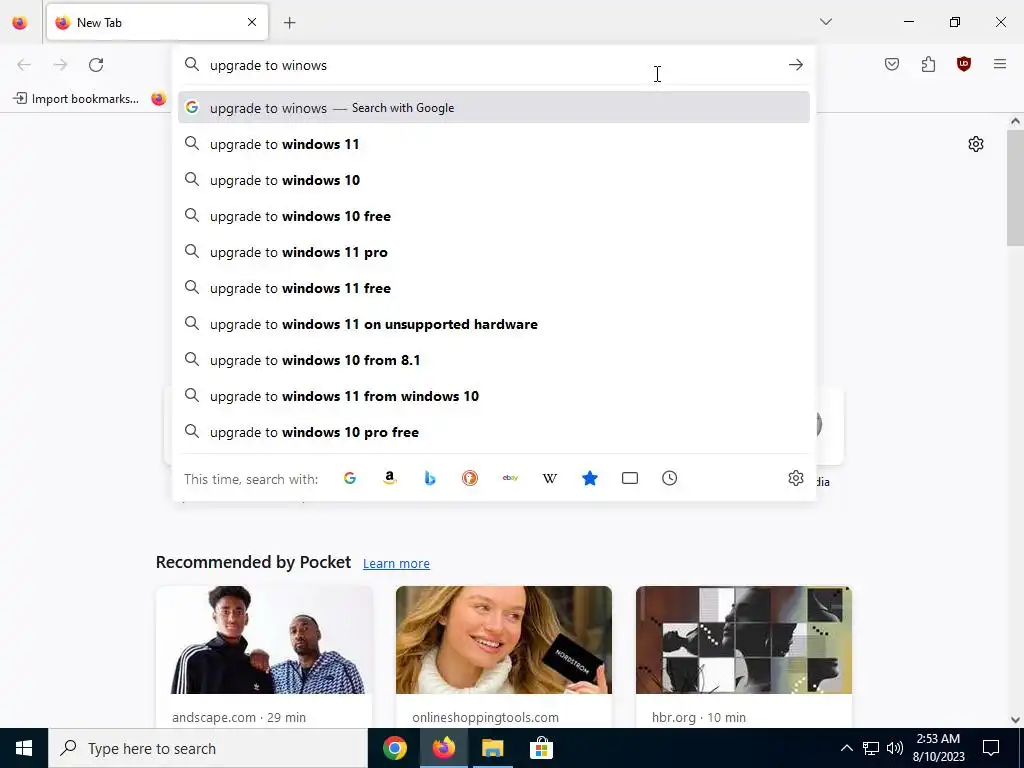Search open tabs with the tab icon
Viewport: 1024px width, 768px height.
(x=630, y=479)
